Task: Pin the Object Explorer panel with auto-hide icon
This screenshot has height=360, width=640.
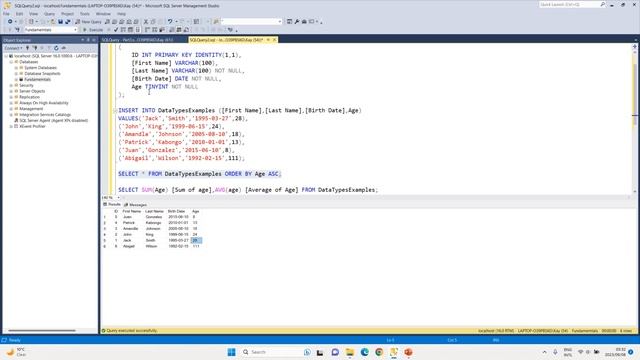Action: [88, 40]
